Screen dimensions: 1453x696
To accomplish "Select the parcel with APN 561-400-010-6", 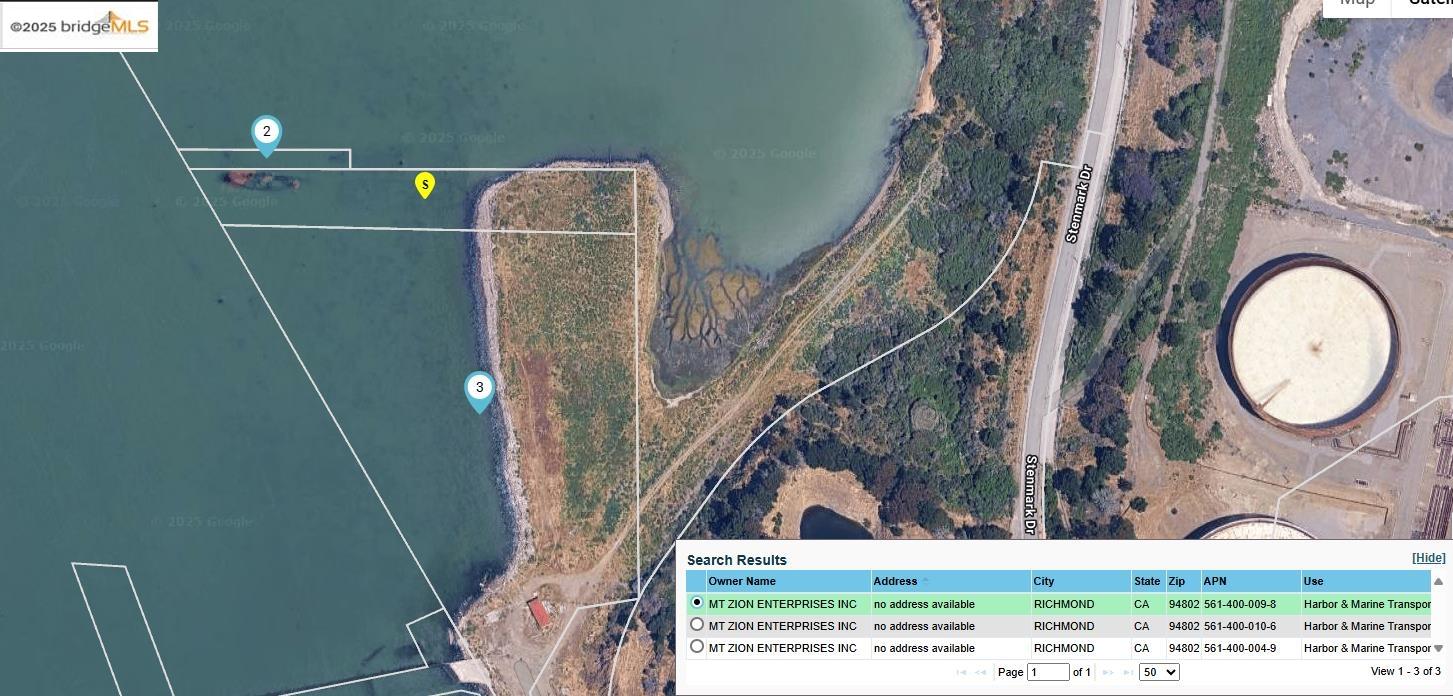I will pyautogui.click(x=697, y=625).
